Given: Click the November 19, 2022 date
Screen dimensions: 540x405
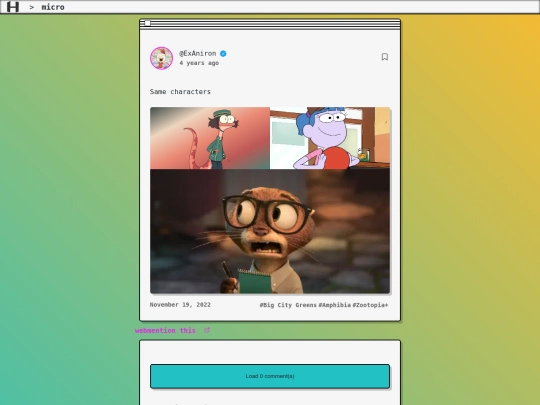Looking at the screenshot, I should pos(180,305).
